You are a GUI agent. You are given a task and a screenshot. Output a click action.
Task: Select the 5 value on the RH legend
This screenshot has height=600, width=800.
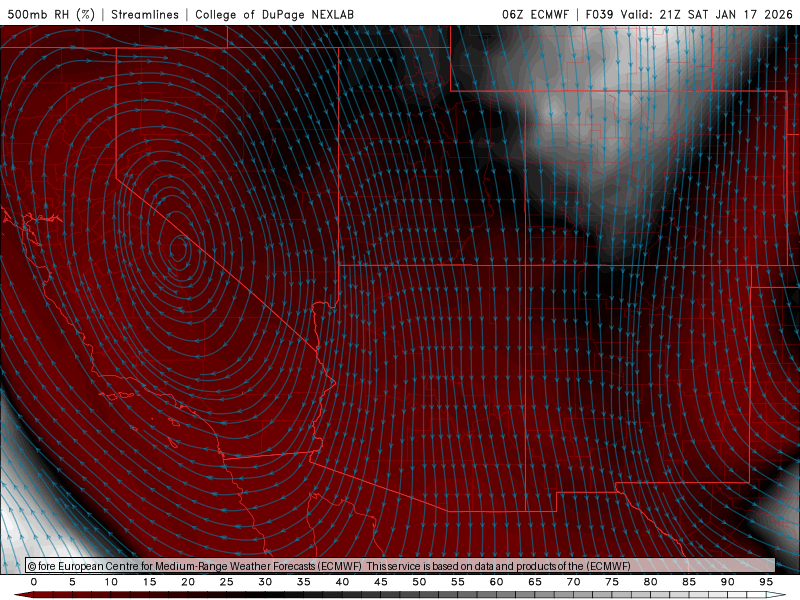72,582
